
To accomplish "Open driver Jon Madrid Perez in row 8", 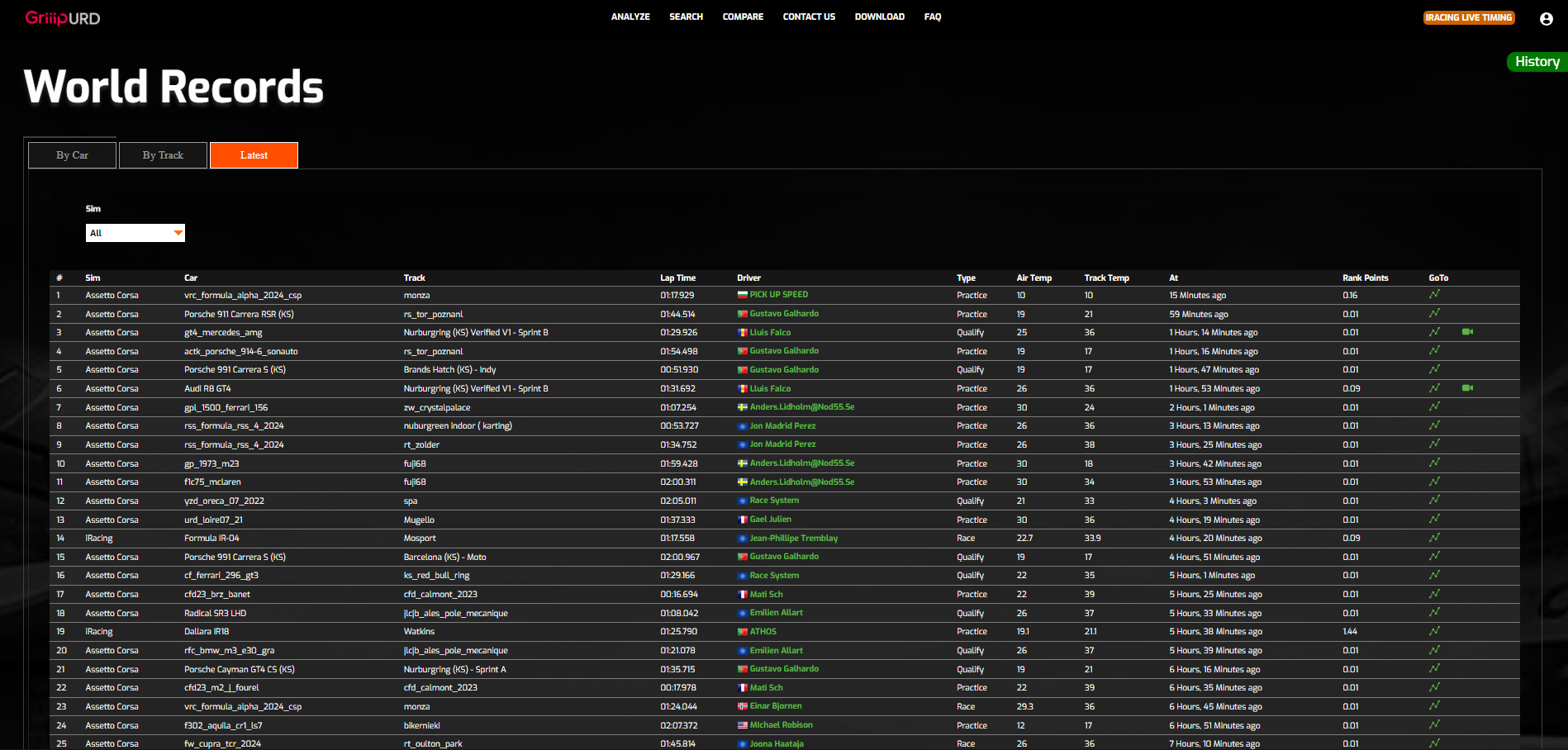I will point(782,425).
